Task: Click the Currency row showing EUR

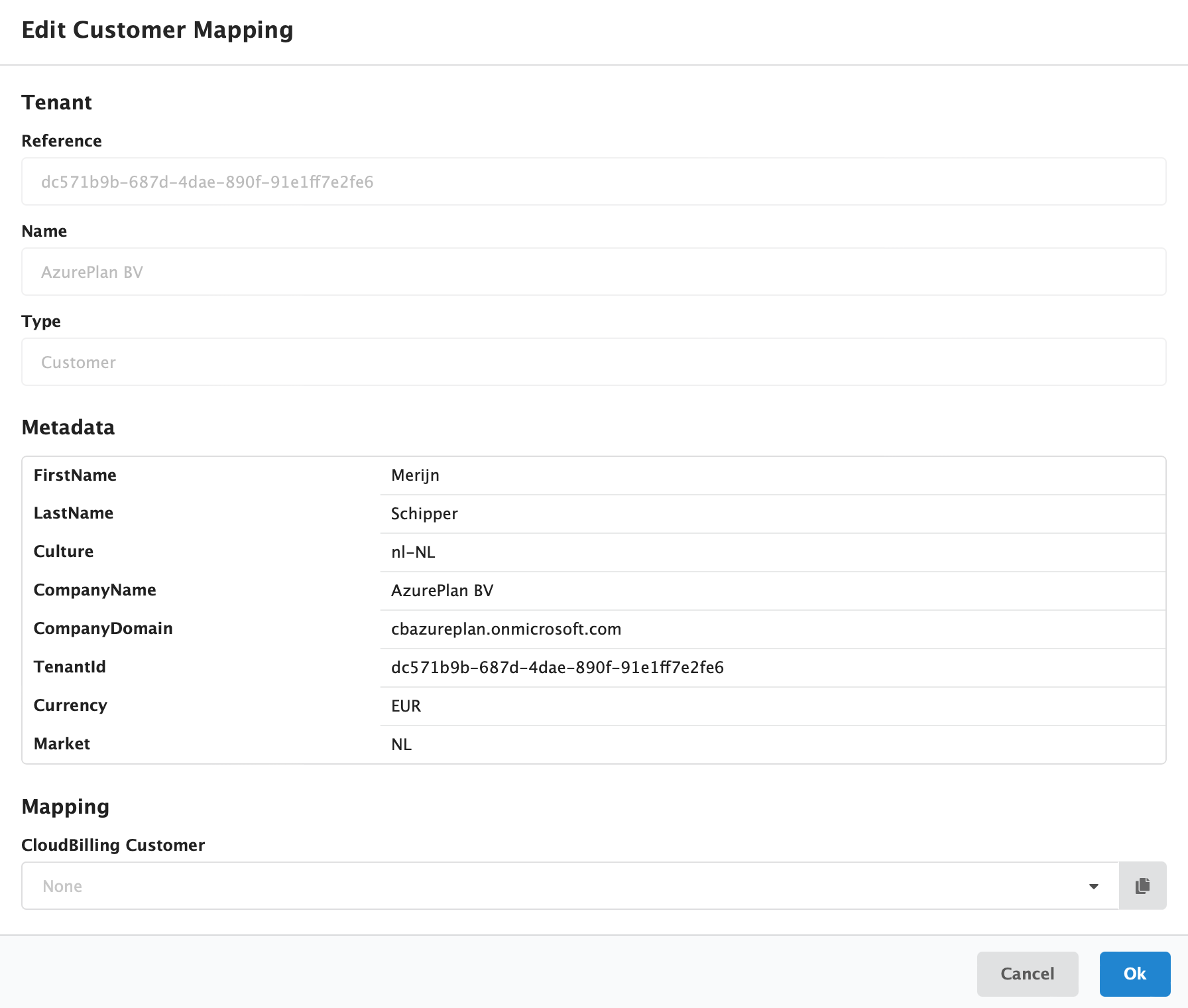Action: 405,706
